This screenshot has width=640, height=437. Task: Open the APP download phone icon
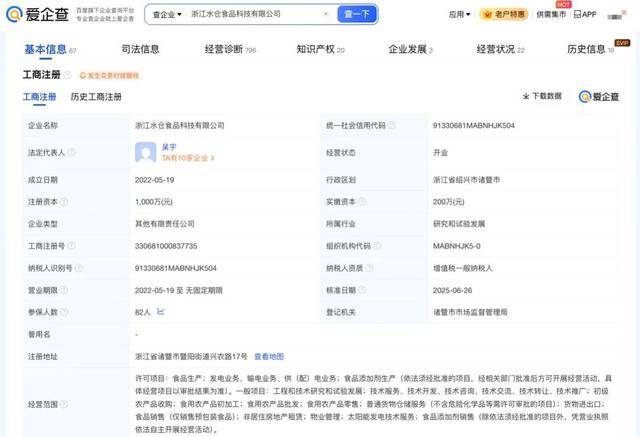576,15
